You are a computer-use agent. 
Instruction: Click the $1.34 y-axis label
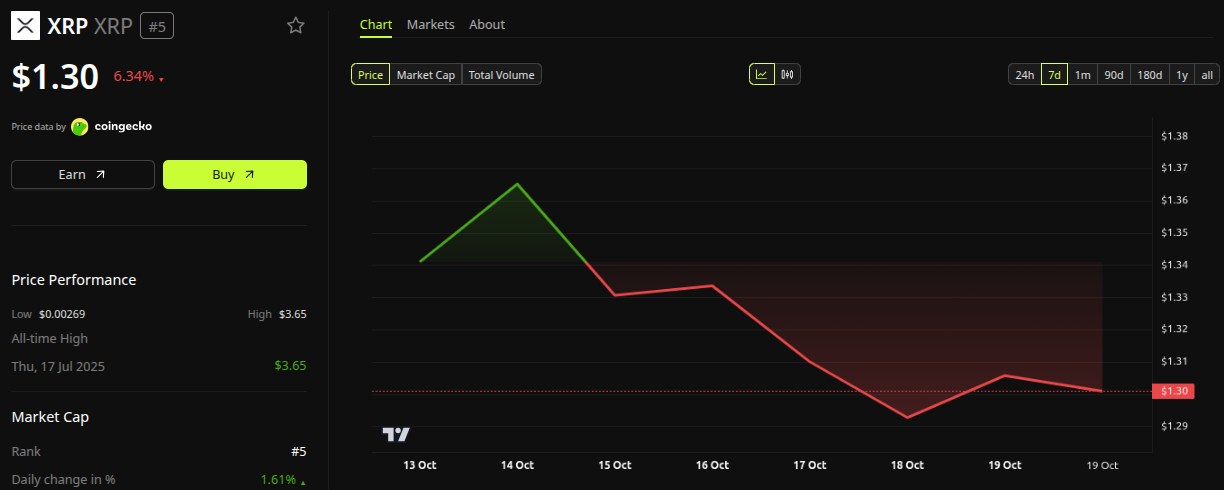coord(1174,265)
